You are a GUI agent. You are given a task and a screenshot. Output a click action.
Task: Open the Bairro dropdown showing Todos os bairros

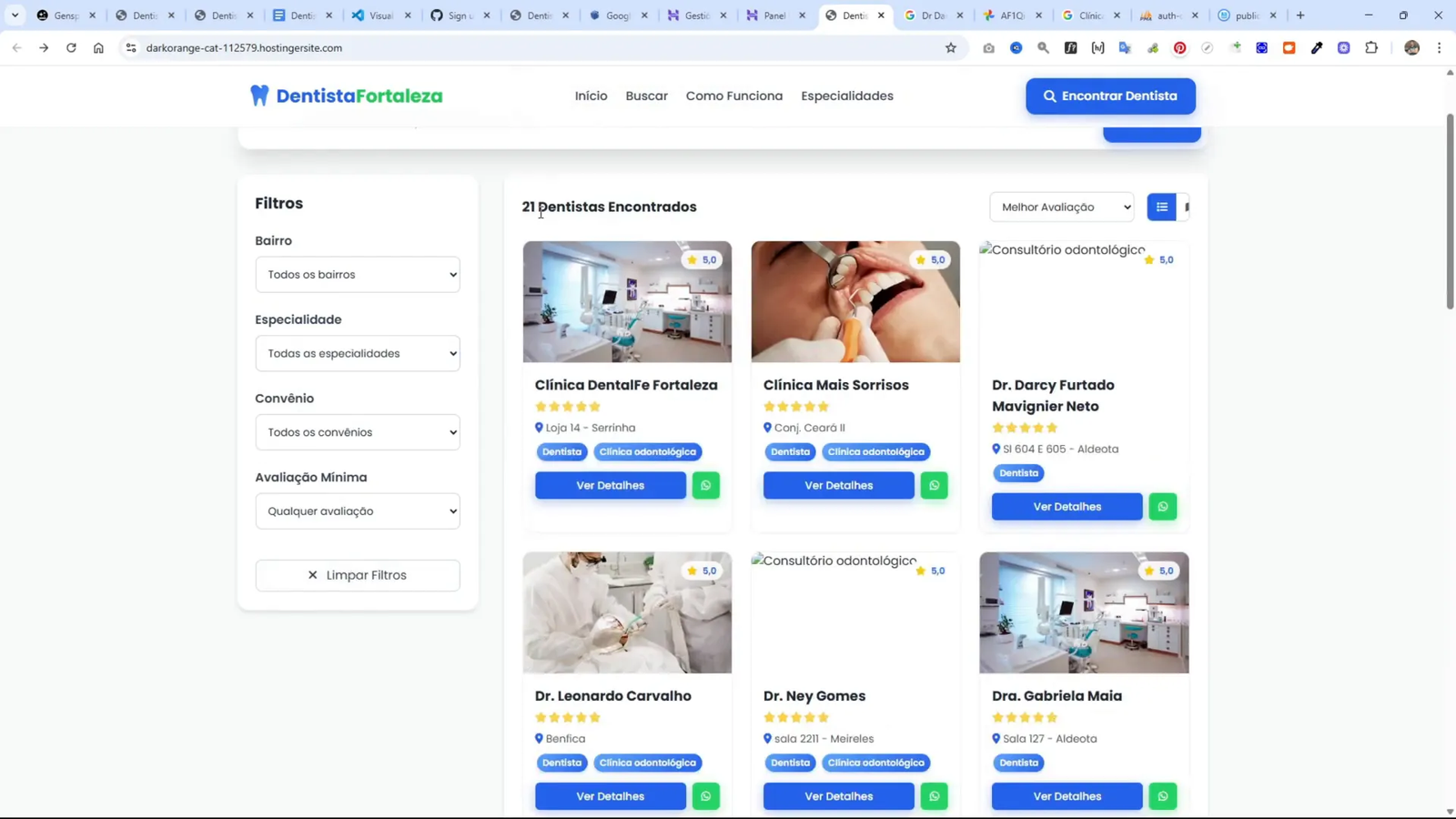coord(358,274)
